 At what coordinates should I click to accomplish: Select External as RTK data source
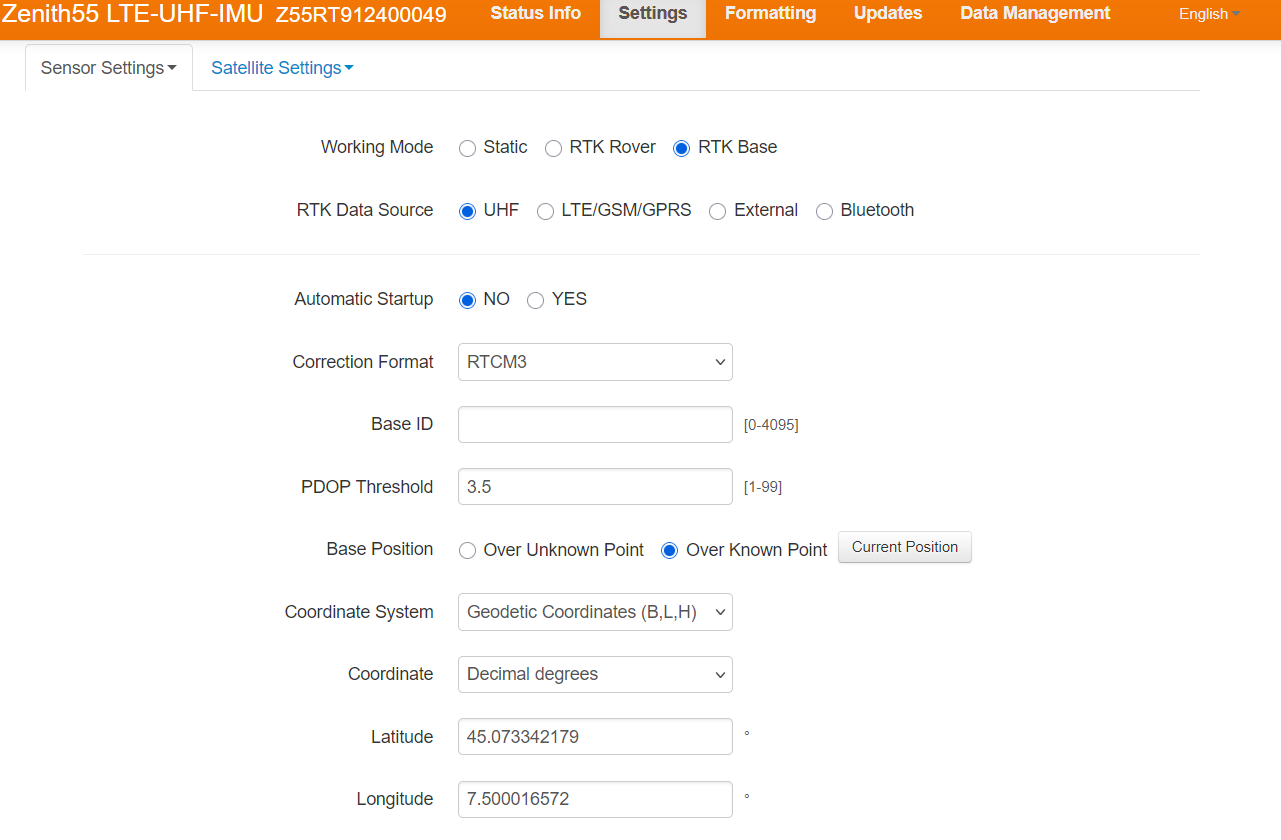point(717,212)
